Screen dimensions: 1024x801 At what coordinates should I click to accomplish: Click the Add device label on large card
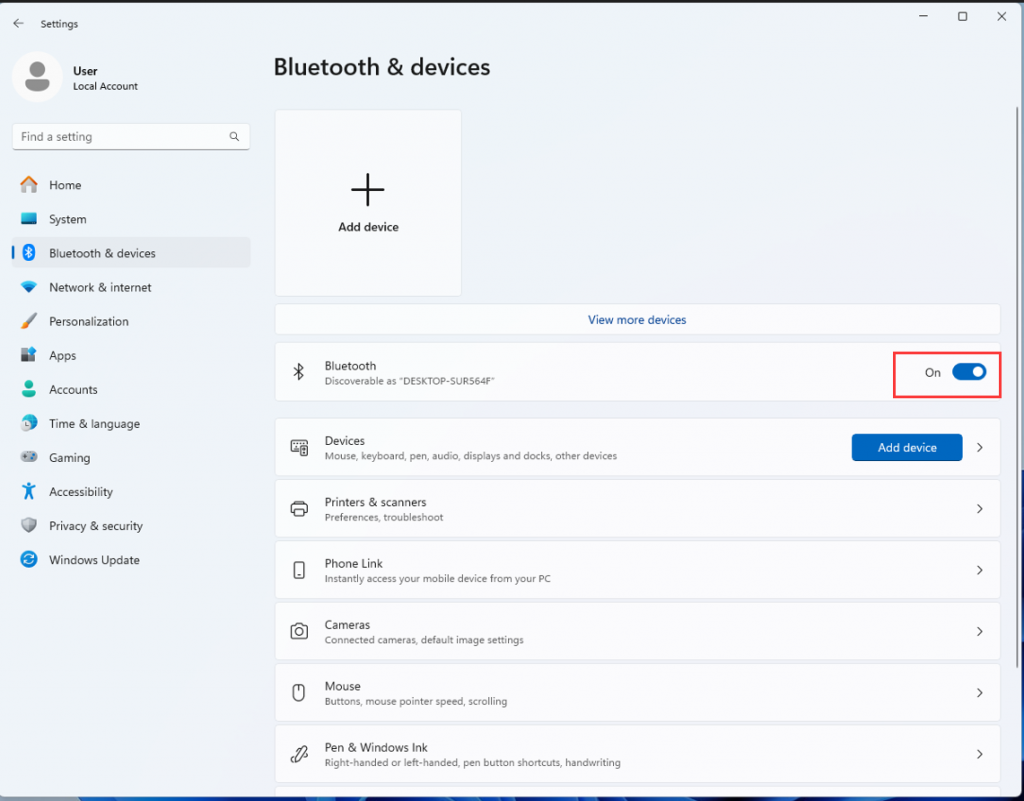[368, 227]
